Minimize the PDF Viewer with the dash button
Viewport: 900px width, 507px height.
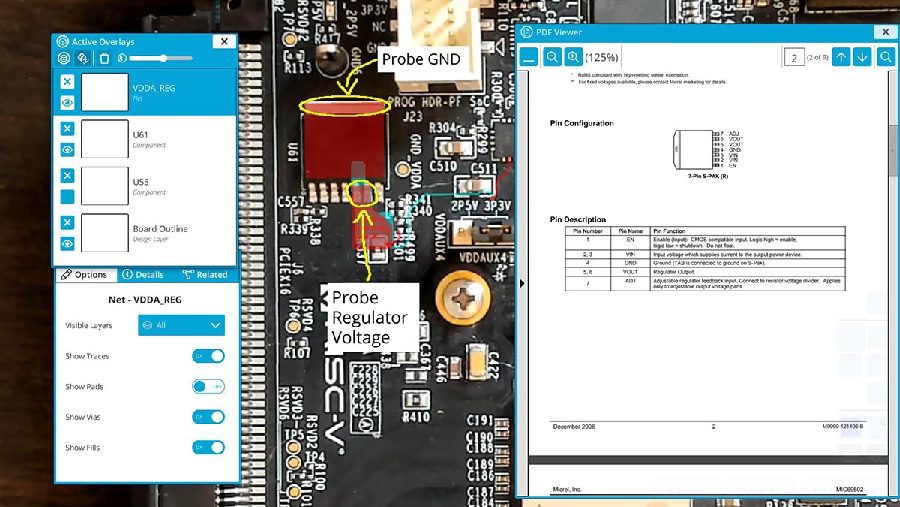pos(529,57)
